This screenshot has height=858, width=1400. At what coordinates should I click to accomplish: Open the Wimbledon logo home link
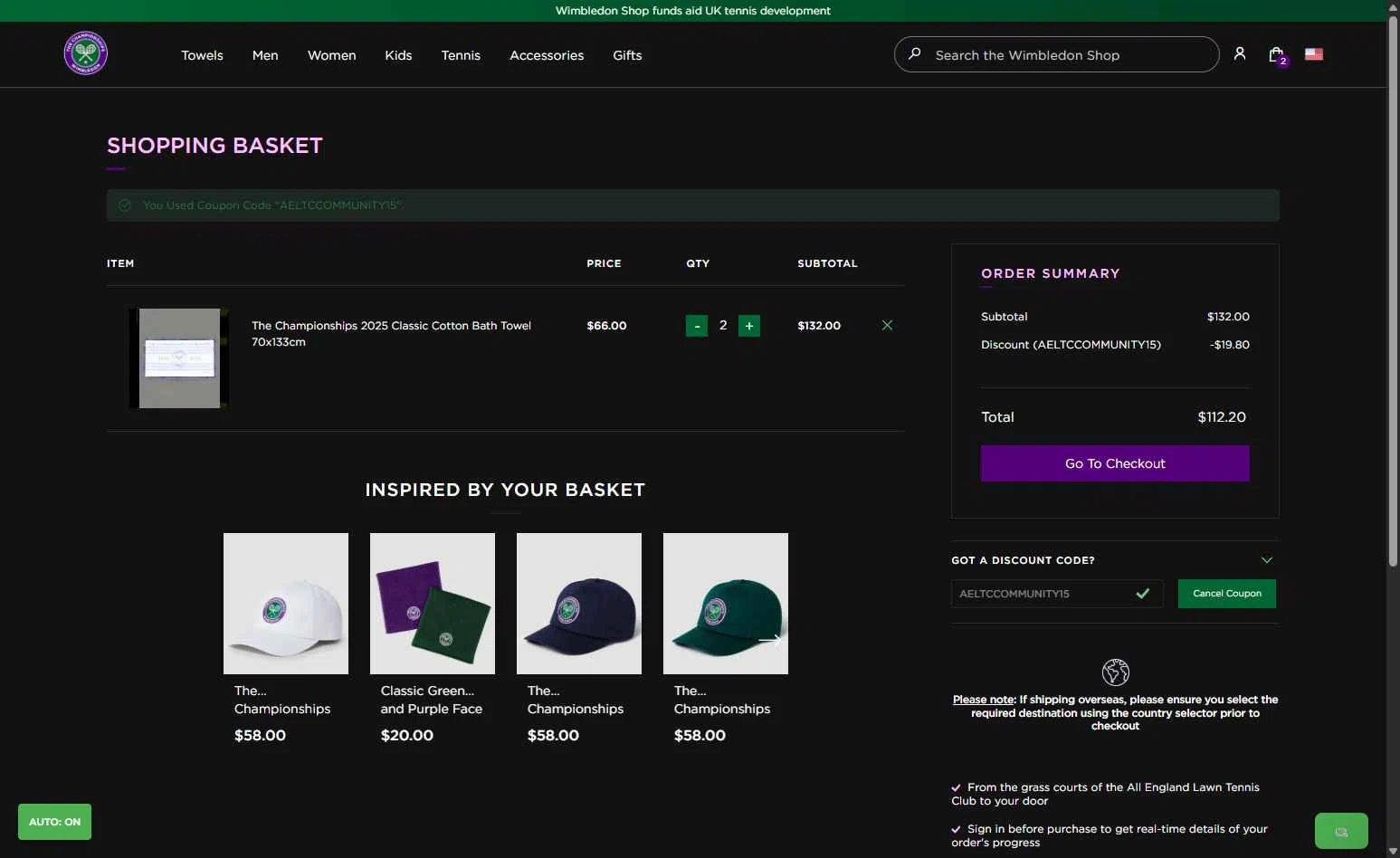tap(86, 53)
